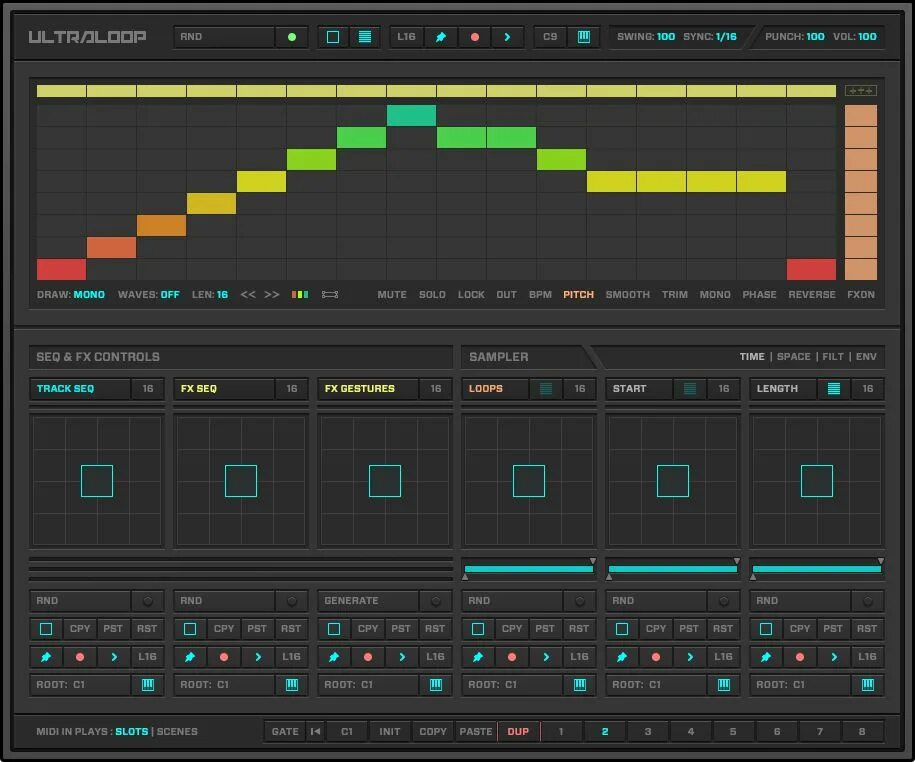915x762 pixels.
Task: Change the WAVES: OFF setting
Action: (148, 295)
